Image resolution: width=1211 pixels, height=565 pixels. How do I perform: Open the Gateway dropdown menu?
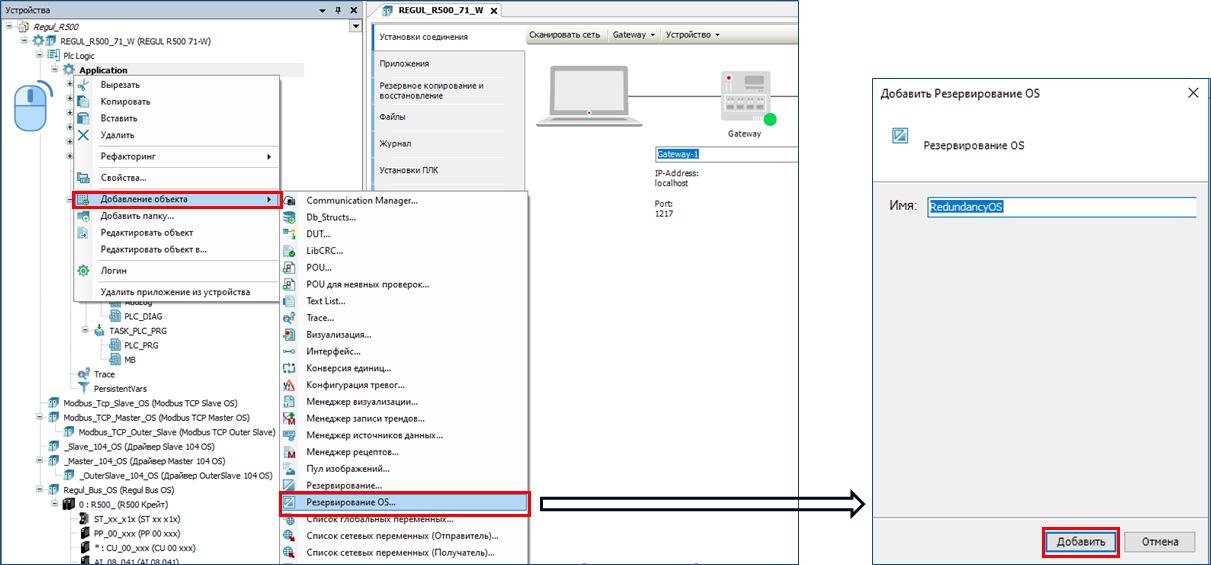(634, 35)
